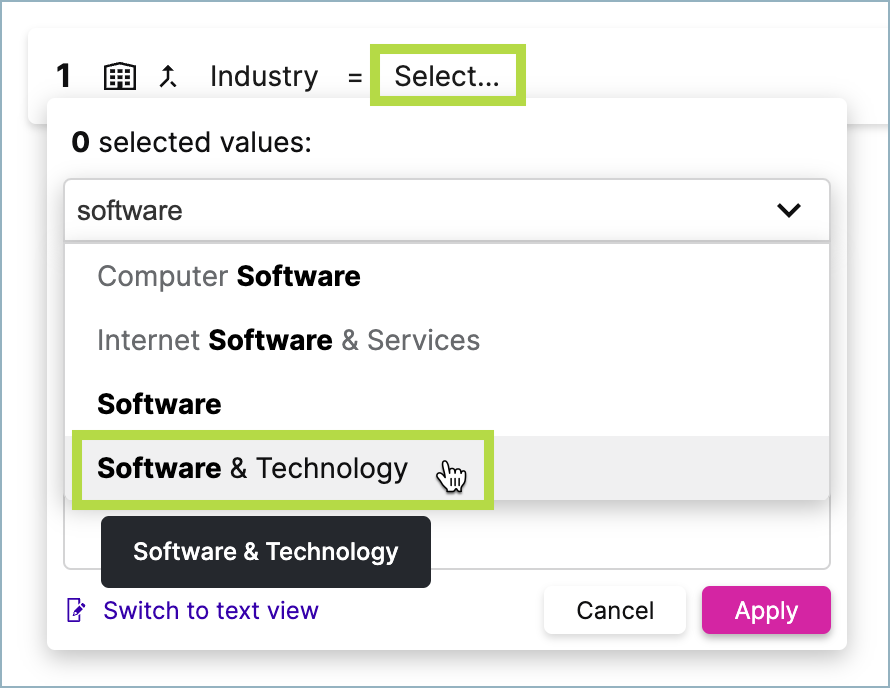Click the Cancel button

[x=614, y=610]
